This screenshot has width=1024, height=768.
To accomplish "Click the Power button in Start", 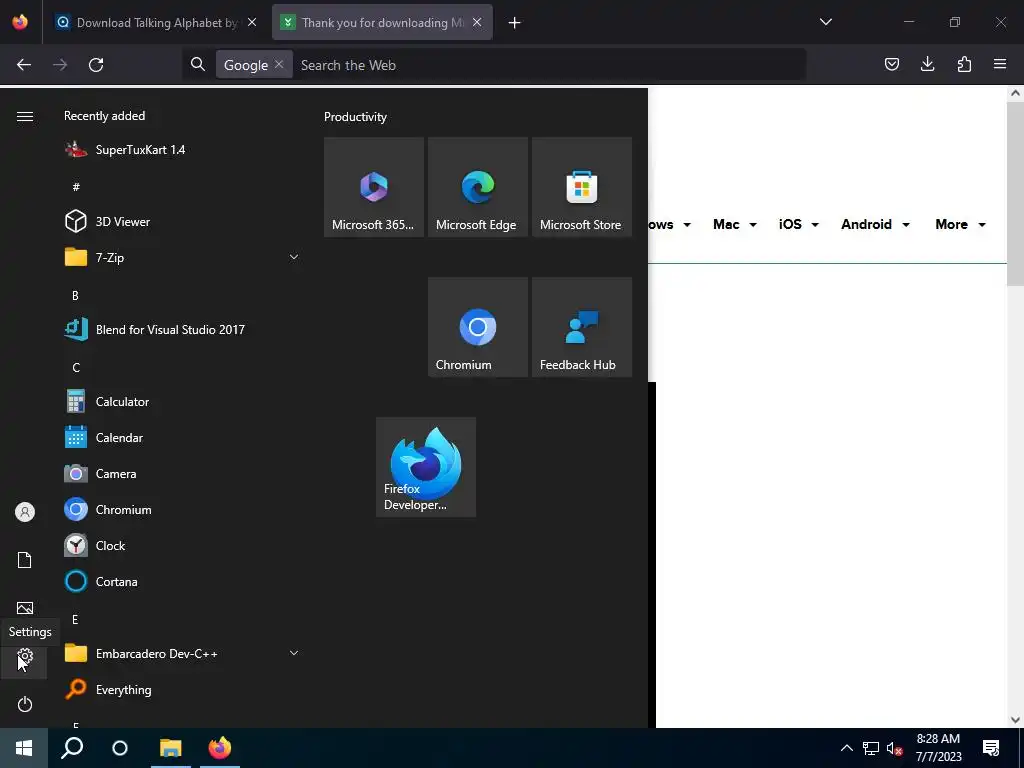I will [x=25, y=704].
